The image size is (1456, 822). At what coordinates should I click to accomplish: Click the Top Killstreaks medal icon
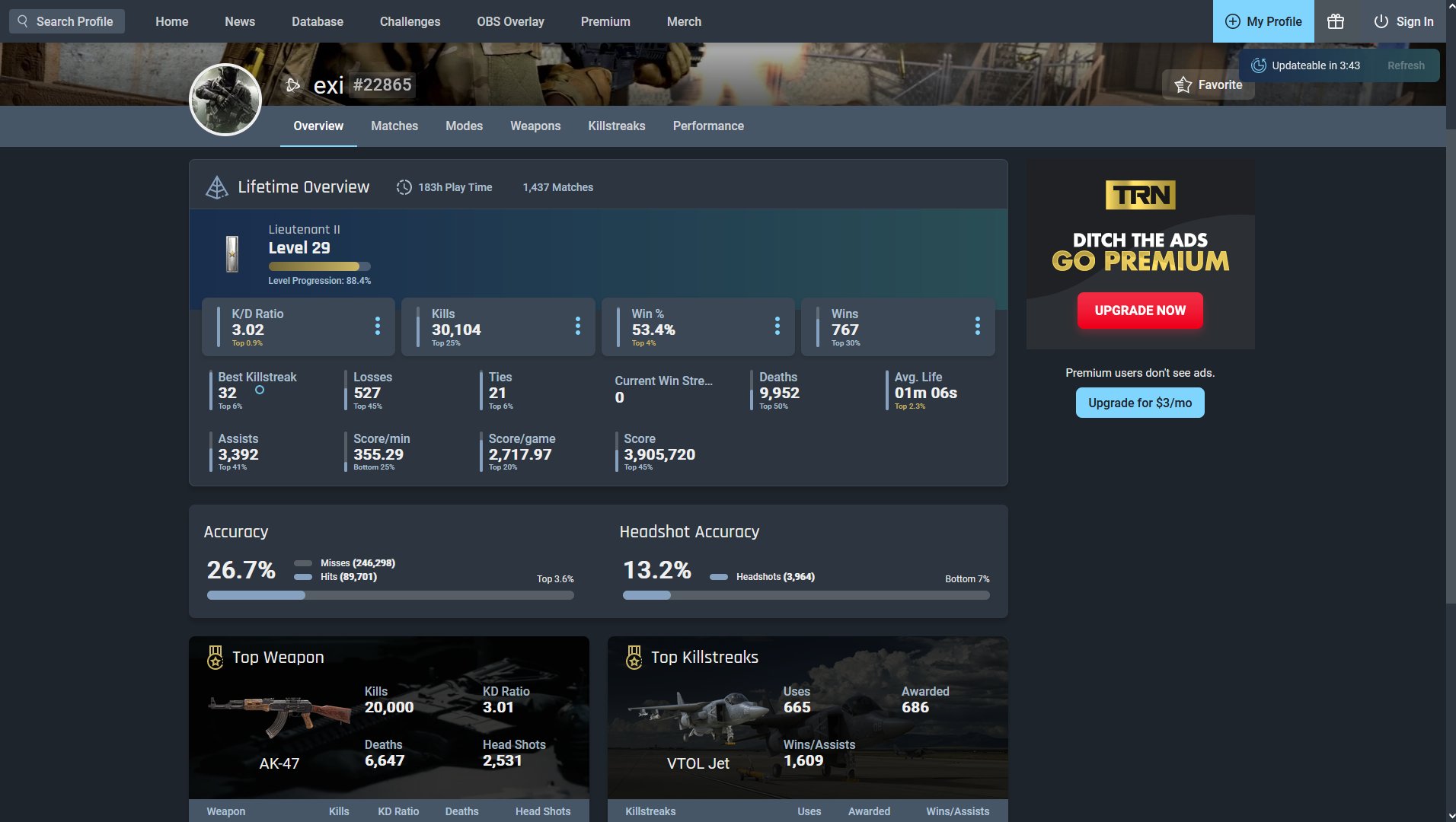pyautogui.click(x=634, y=657)
